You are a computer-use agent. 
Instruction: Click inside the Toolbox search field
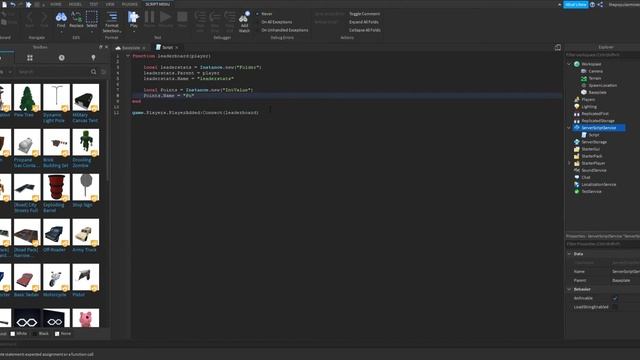(x=53, y=72)
